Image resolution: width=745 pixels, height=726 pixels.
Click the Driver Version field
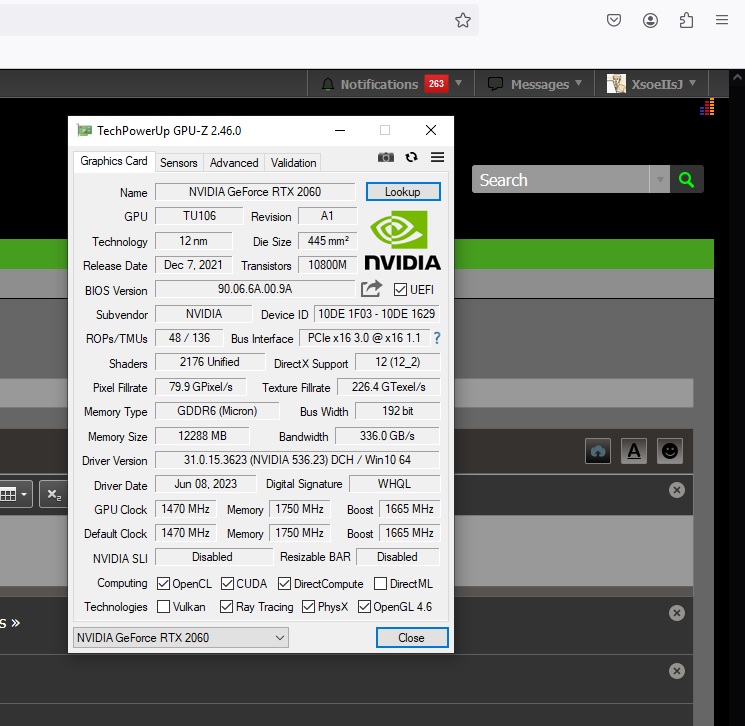click(x=297, y=460)
